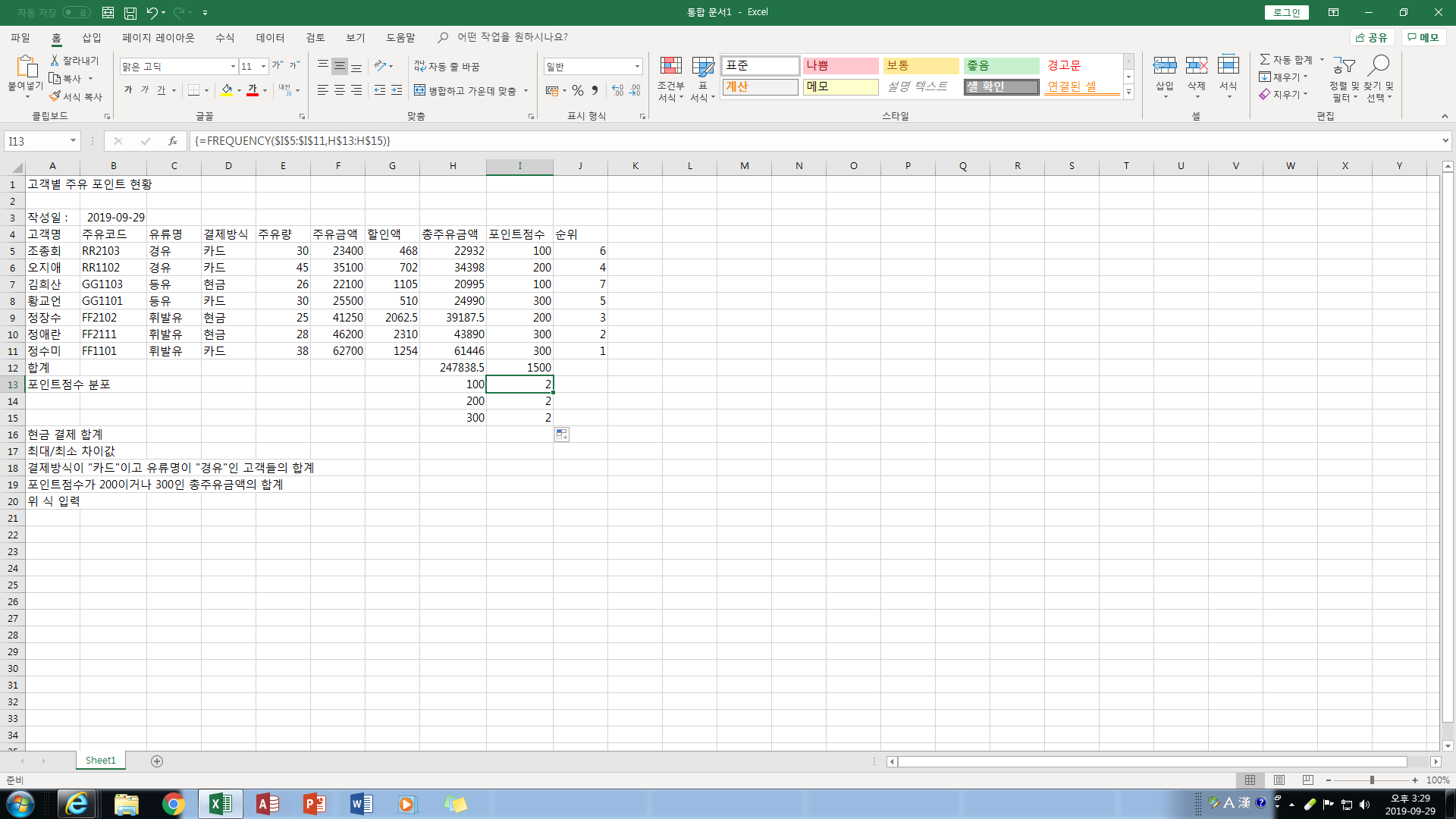Open the 데이터 (Data) ribbon tab
The width and height of the screenshot is (1456, 819).
pos(270,37)
